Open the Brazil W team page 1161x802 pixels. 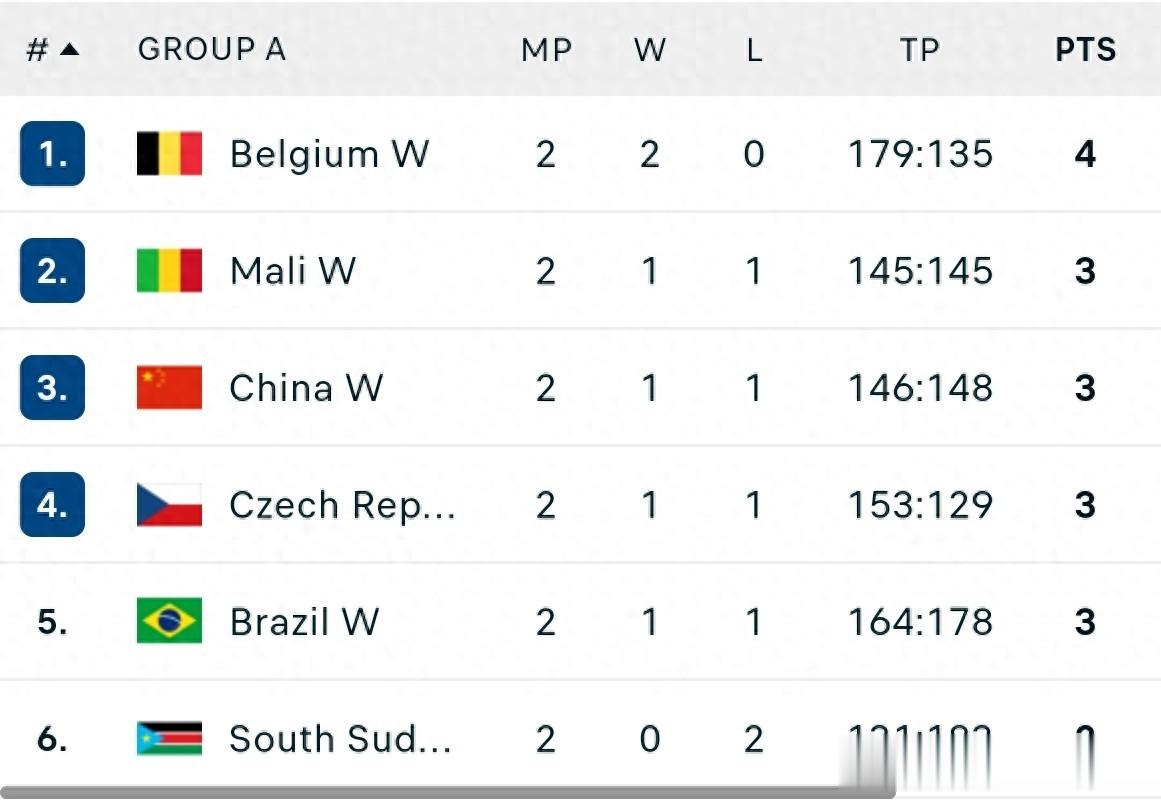point(304,622)
